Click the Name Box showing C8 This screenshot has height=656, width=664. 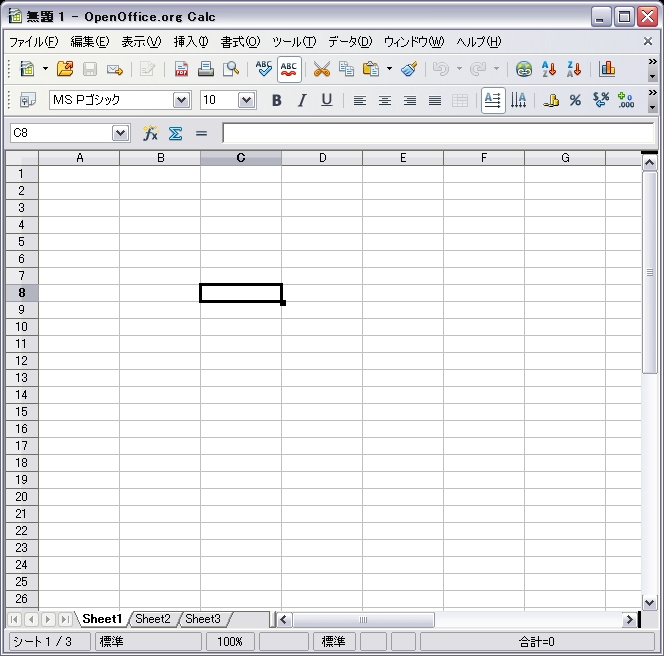(61, 133)
